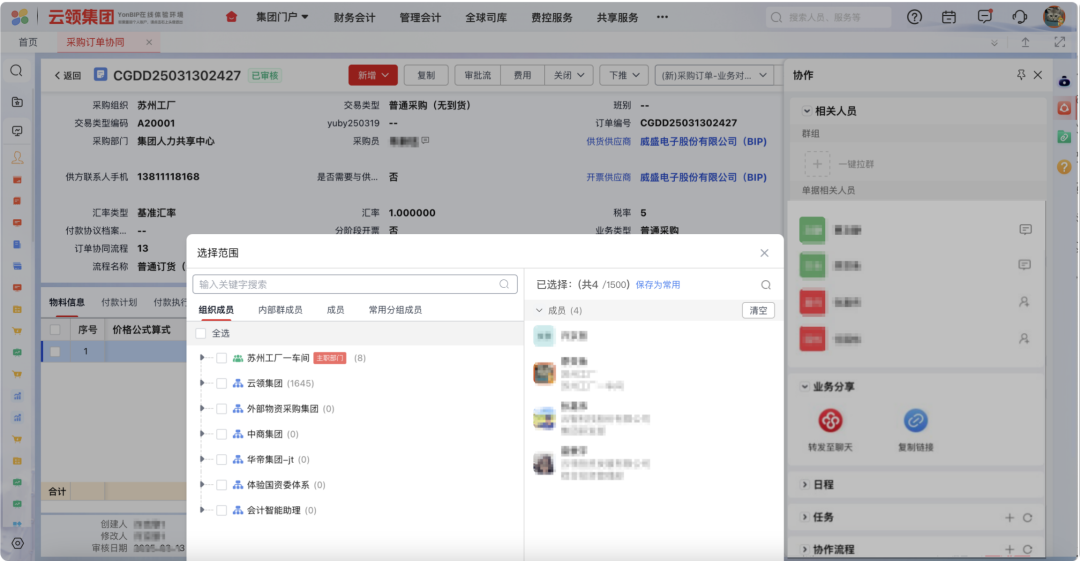The image size is (1080, 561).
Task: Expand the 日程 section
Action: tap(806, 485)
